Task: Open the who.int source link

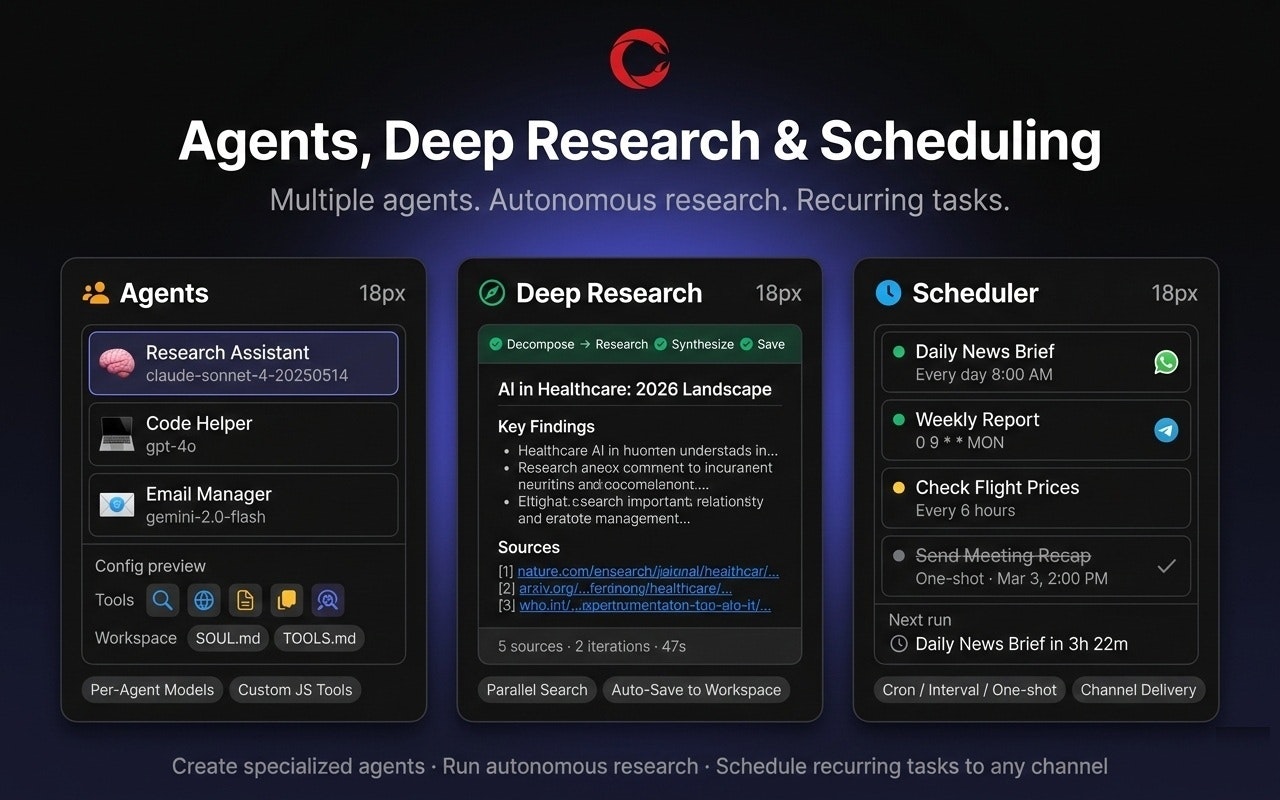Action: click(644, 605)
